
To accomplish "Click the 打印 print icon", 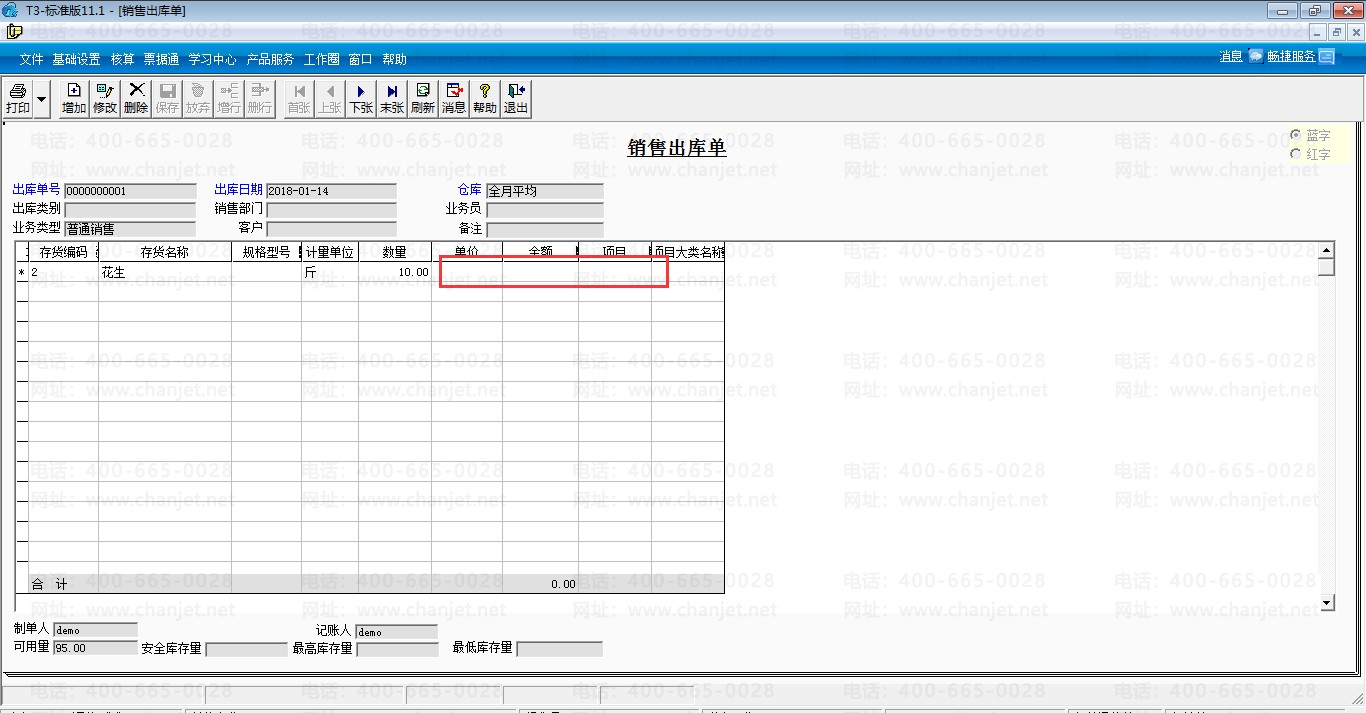I will [18, 98].
